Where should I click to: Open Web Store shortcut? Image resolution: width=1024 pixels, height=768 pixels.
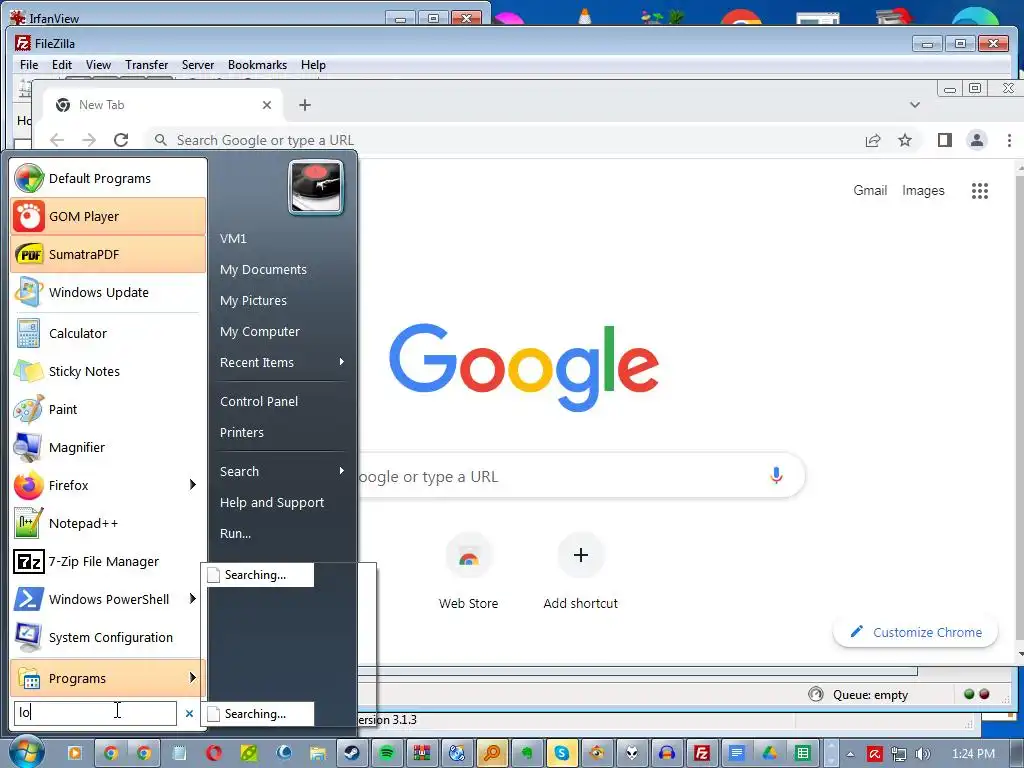tap(468, 571)
